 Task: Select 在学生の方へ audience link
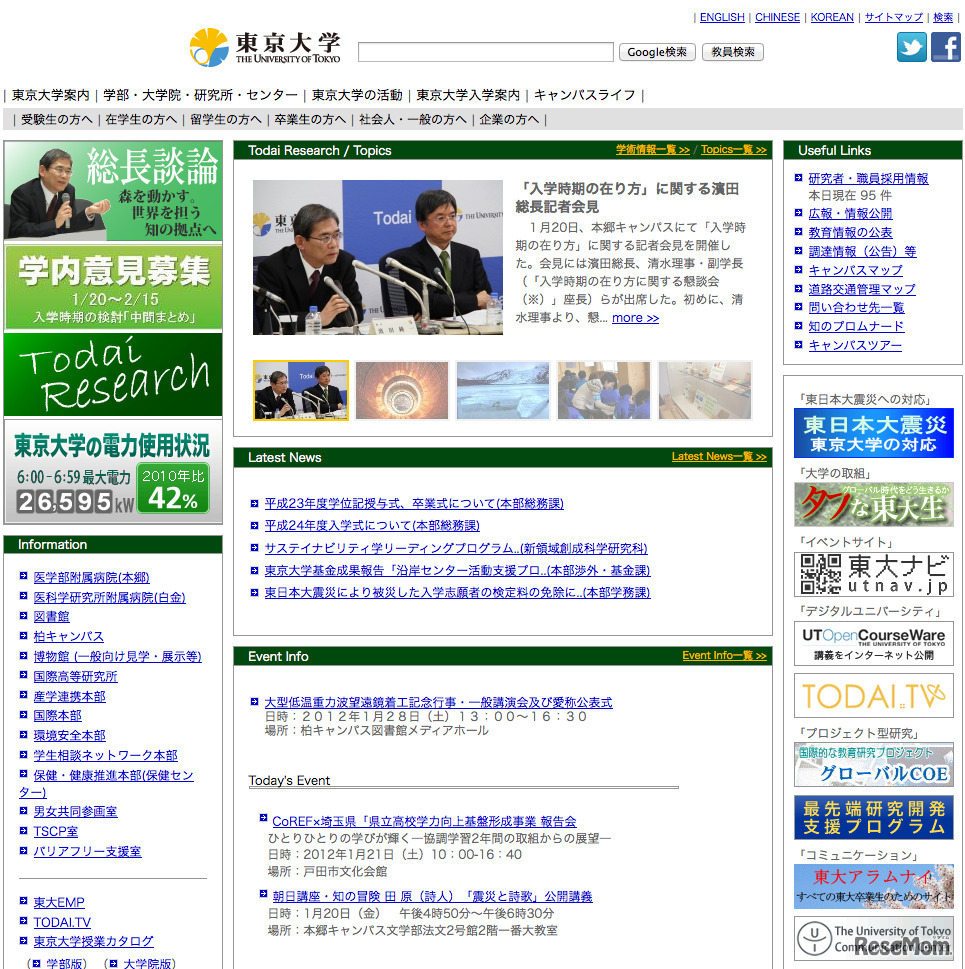tap(141, 120)
